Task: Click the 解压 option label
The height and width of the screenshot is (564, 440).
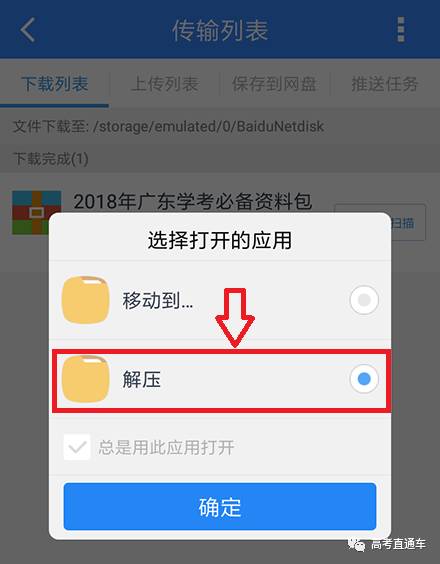Action: pyautogui.click(x=141, y=379)
